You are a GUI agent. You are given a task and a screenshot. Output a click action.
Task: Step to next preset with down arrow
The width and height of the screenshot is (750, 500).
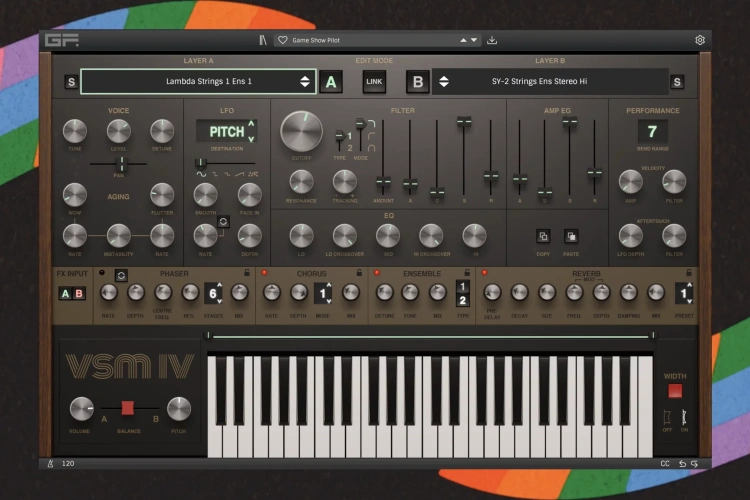point(474,40)
